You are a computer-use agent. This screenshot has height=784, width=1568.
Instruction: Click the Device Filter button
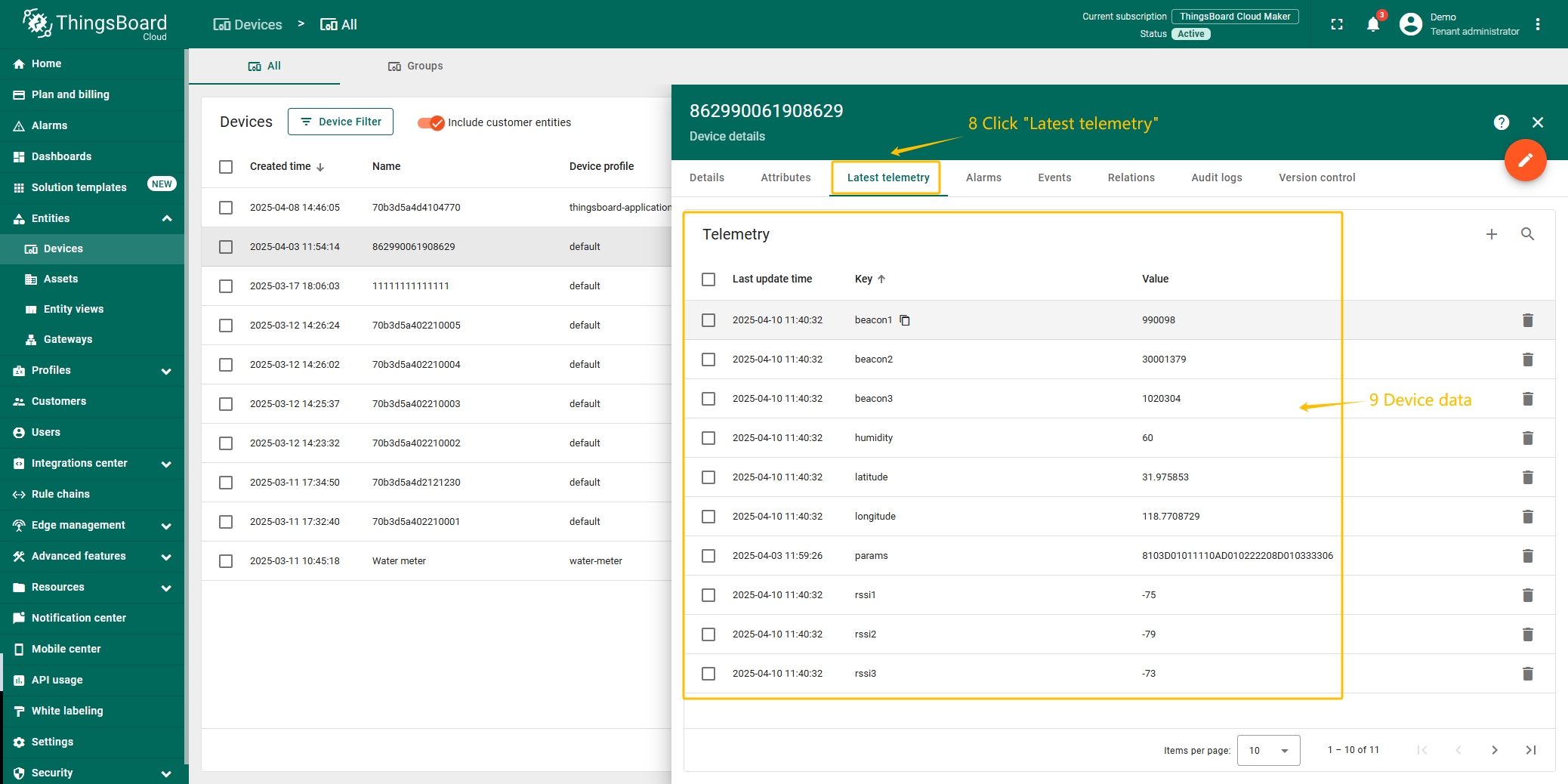coord(341,122)
